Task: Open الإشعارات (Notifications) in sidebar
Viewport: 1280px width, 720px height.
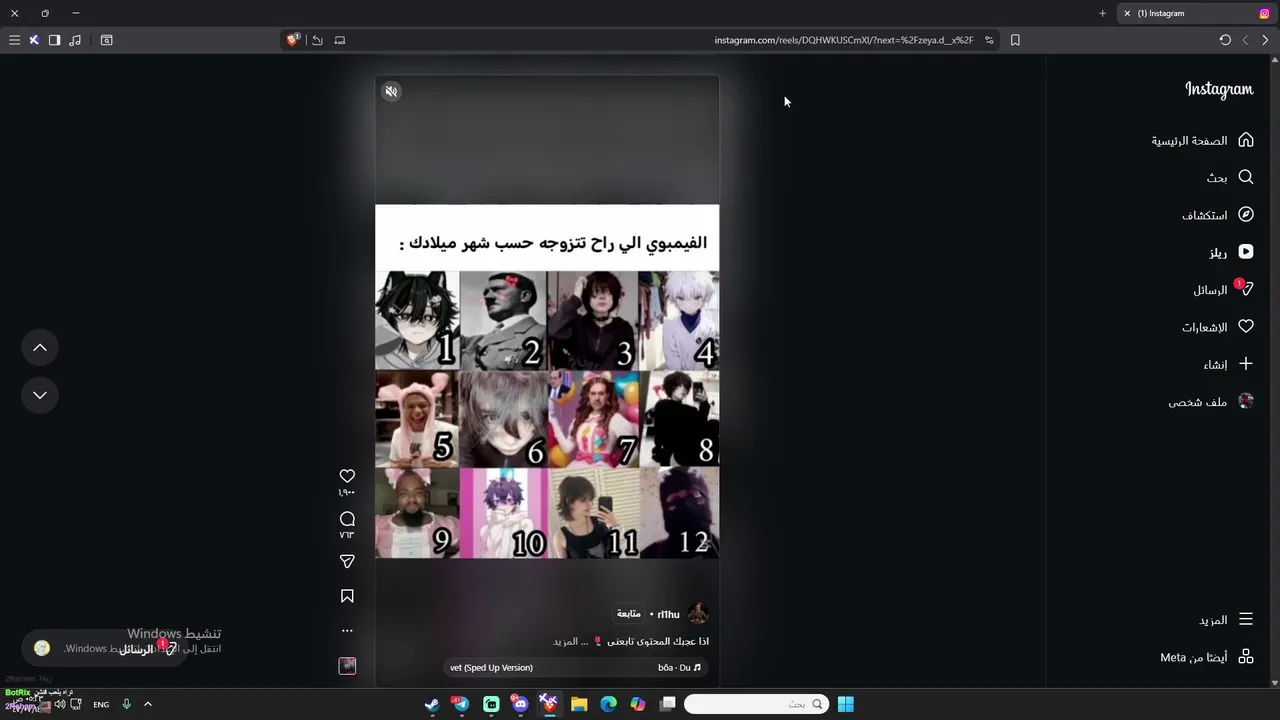Action: (1218, 327)
